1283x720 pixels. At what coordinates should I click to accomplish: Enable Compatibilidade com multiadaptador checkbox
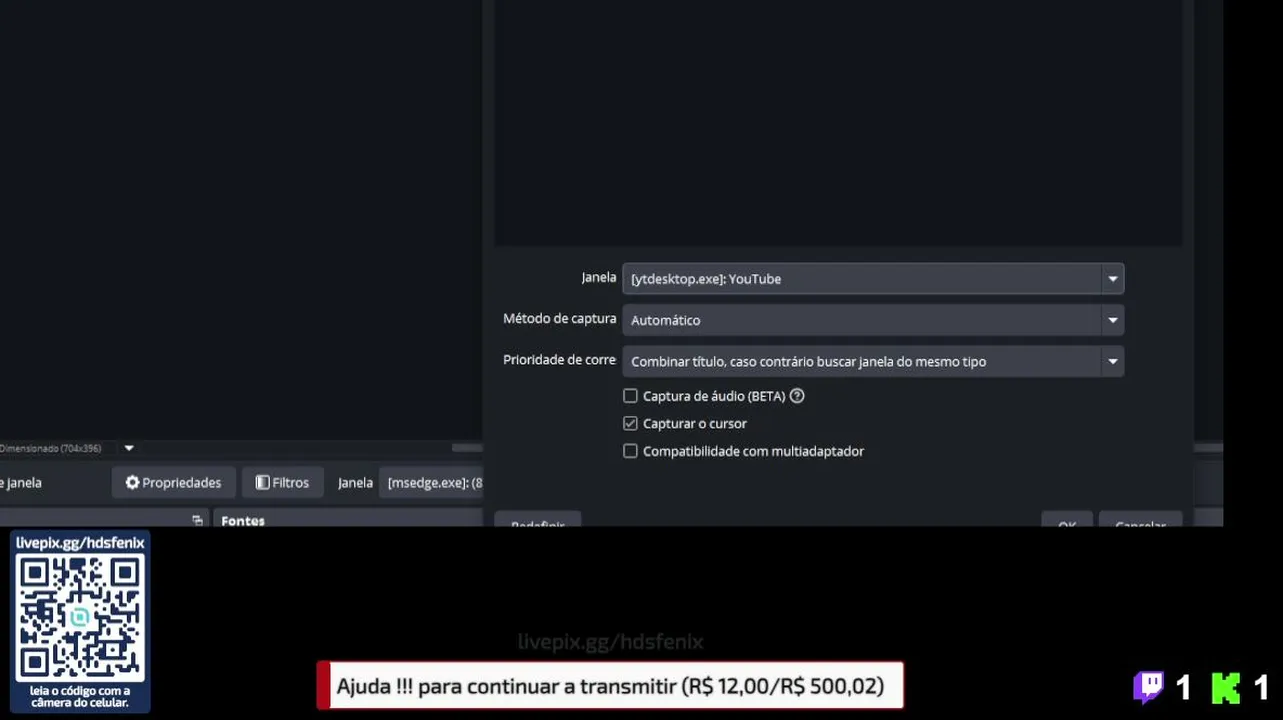click(x=630, y=451)
